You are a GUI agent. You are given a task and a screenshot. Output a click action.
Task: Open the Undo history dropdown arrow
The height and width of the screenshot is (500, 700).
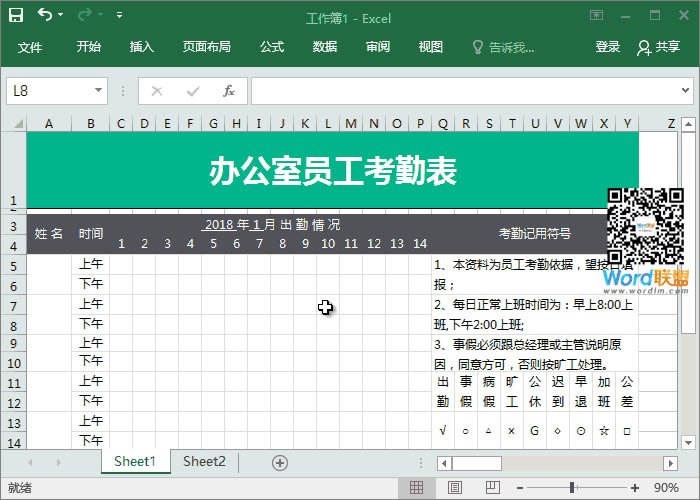pos(61,16)
